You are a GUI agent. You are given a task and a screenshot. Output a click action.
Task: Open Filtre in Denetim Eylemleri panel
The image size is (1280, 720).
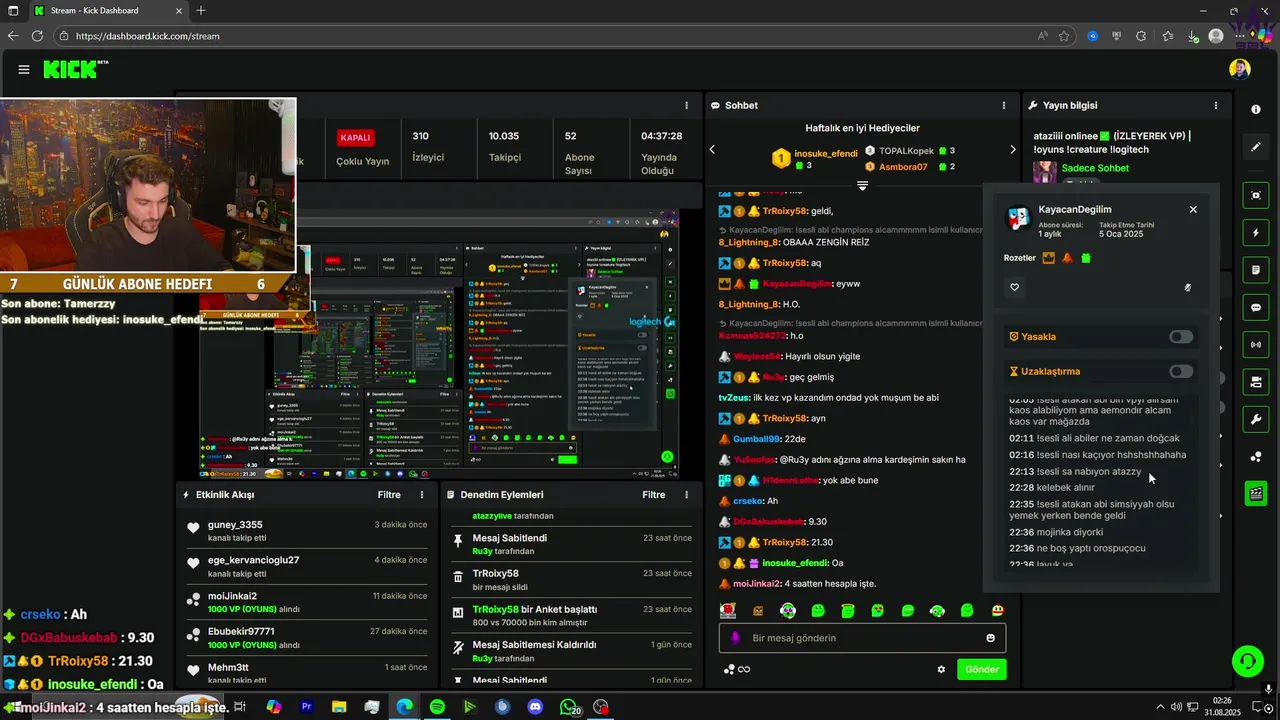pyautogui.click(x=653, y=495)
